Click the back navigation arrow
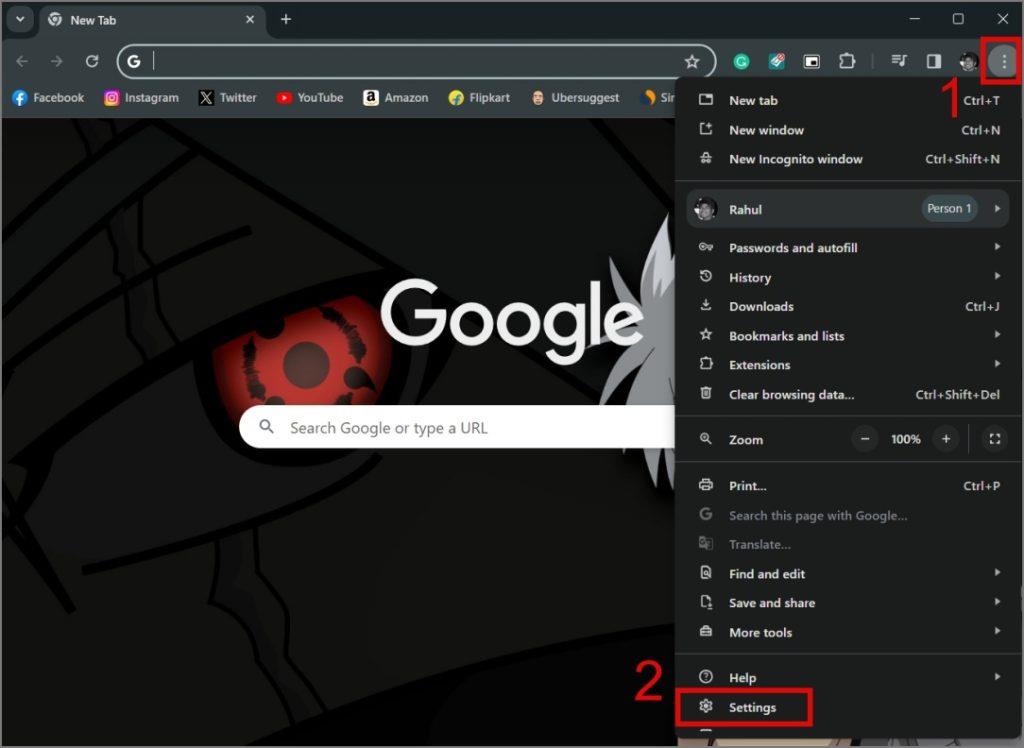This screenshot has height=748, width=1024. coord(22,61)
